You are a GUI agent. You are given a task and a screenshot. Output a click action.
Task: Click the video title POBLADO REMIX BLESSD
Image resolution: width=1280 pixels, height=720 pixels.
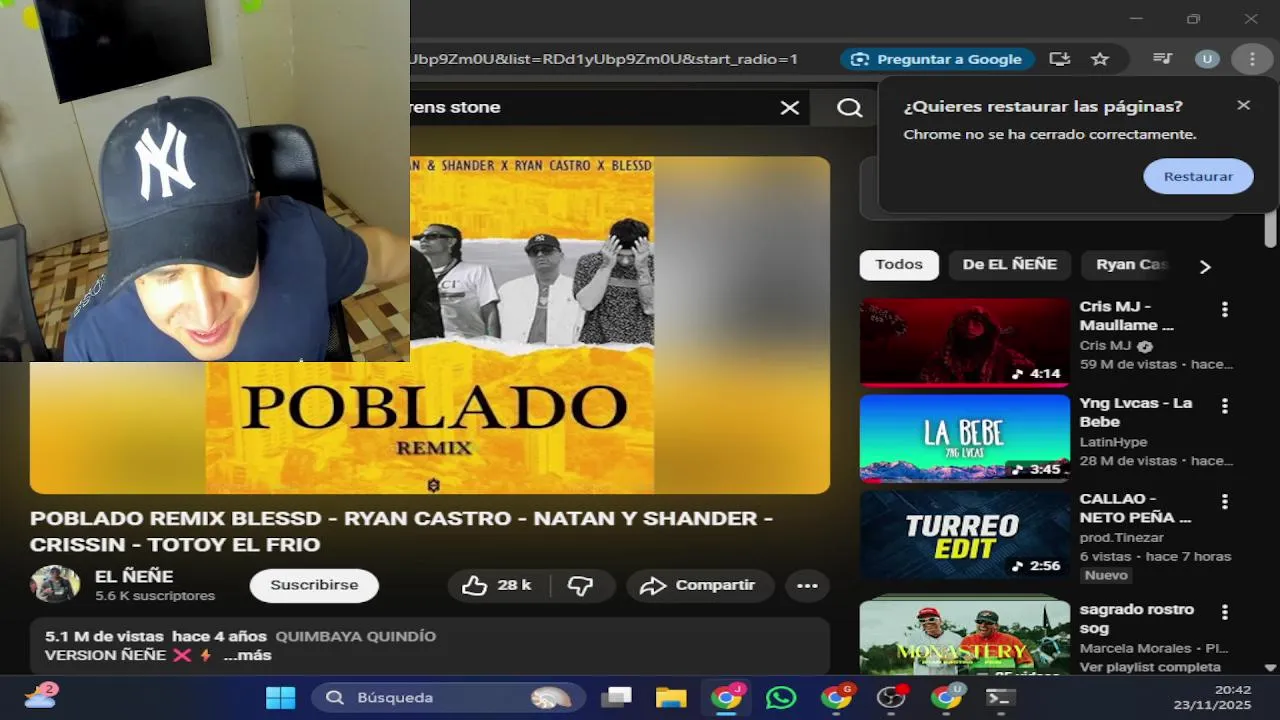pyautogui.click(x=401, y=531)
